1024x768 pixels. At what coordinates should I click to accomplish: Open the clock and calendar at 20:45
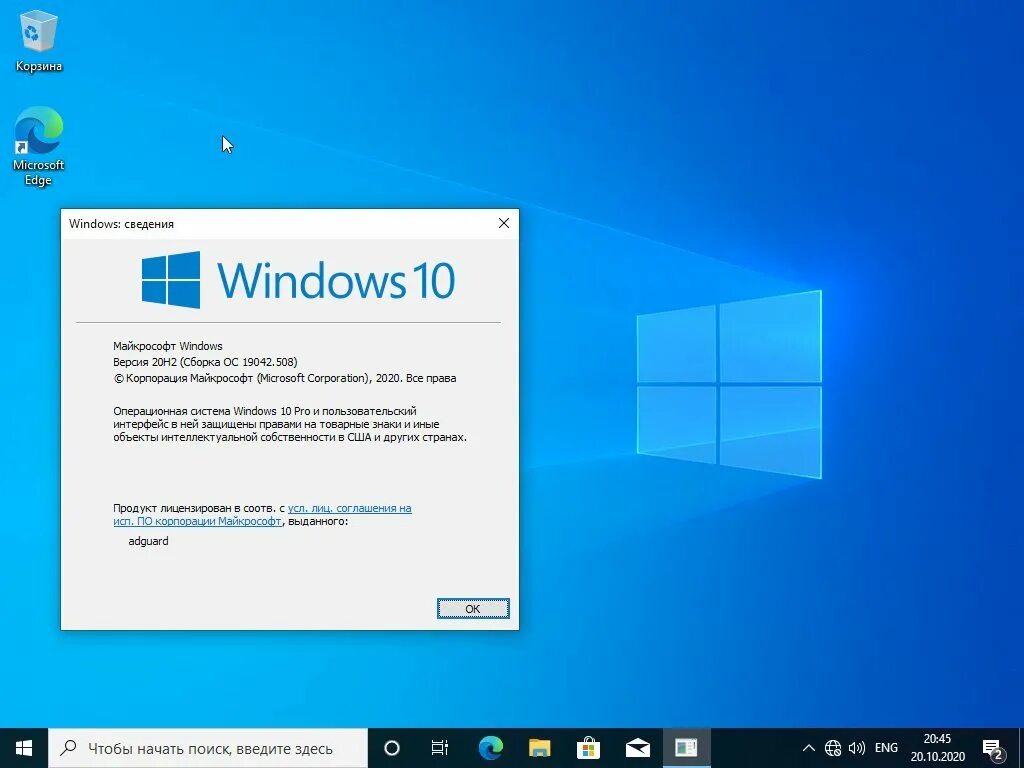938,748
